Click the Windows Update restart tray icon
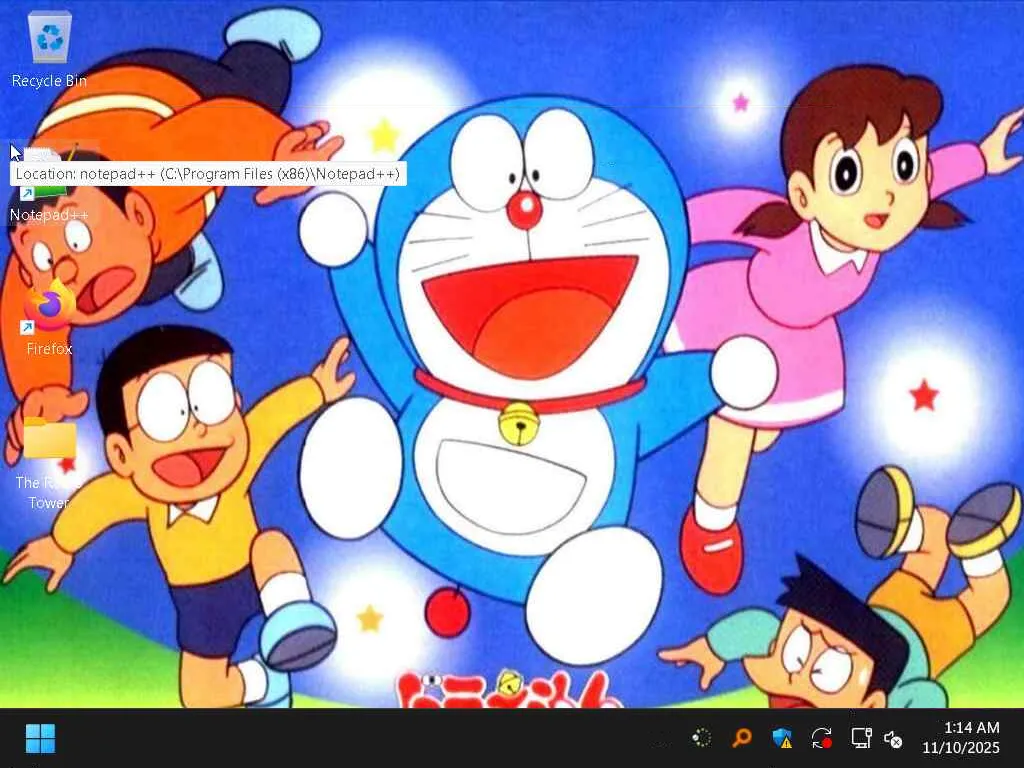Viewport: 1024px width, 768px height. click(x=822, y=738)
